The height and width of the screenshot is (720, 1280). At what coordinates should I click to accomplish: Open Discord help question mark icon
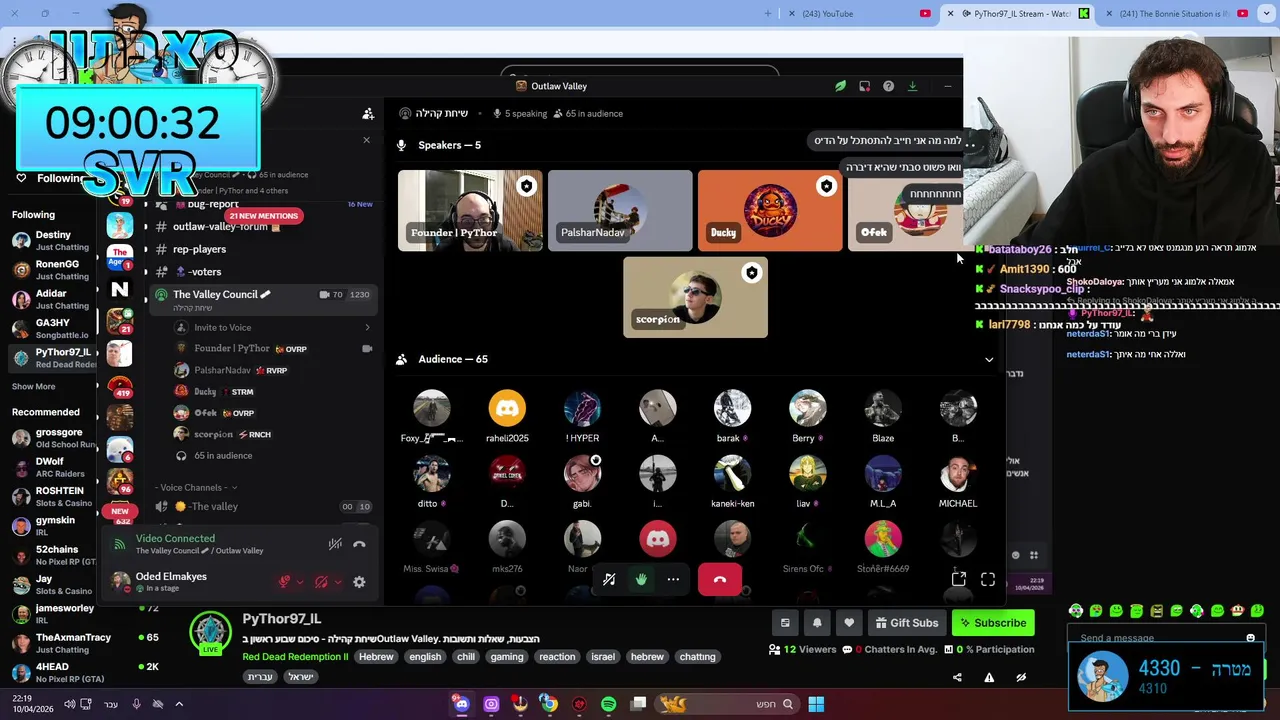[888, 86]
